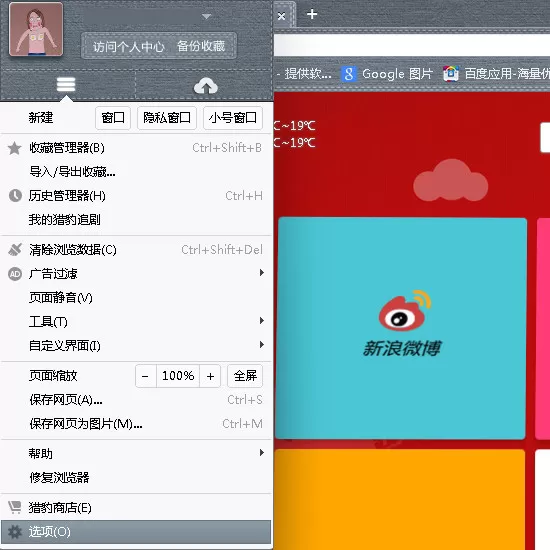Click the 100% zoom value

[178, 376]
